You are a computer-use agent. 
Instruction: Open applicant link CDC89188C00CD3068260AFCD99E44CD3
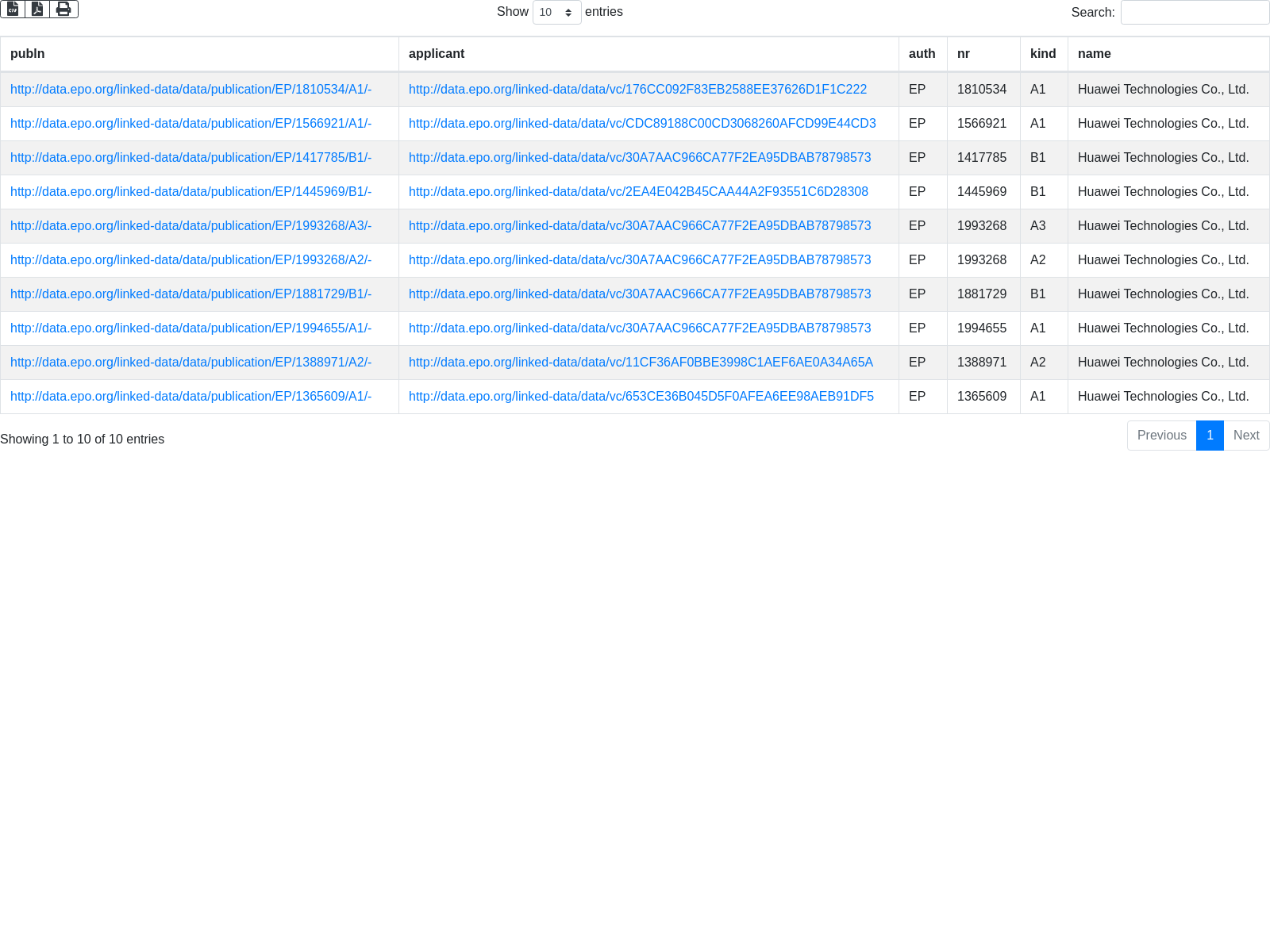[x=642, y=124]
